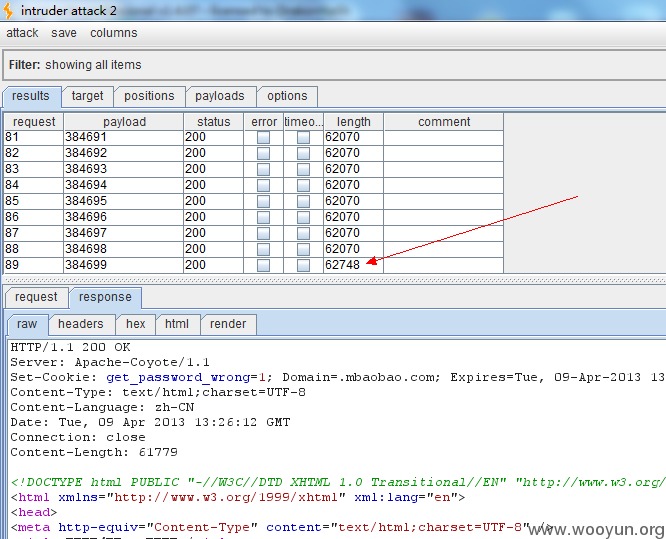Select payload cell 384692
Screen dimensions: 666x539
click(x=124, y=153)
